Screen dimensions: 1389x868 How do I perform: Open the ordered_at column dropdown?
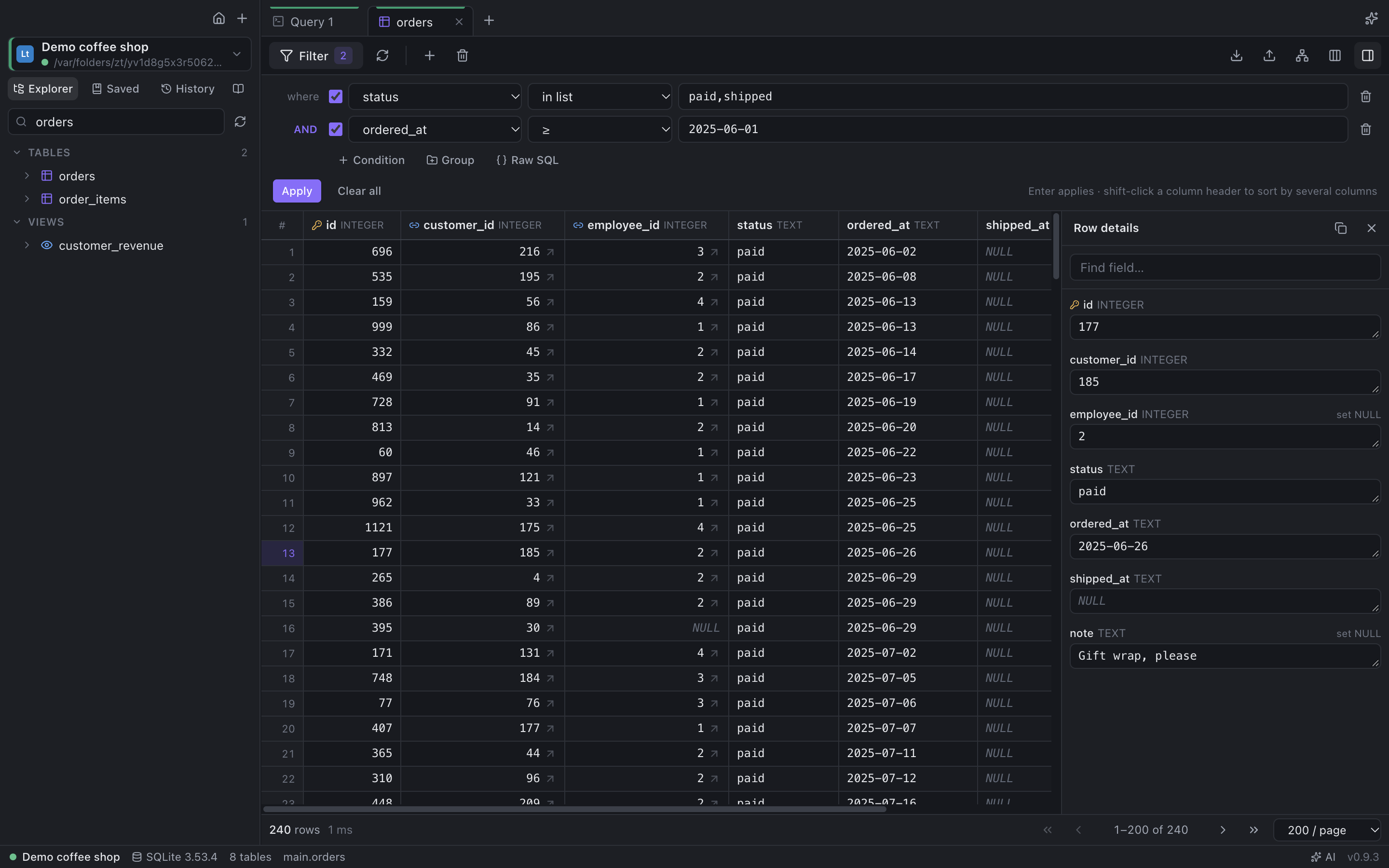point(435,129)
